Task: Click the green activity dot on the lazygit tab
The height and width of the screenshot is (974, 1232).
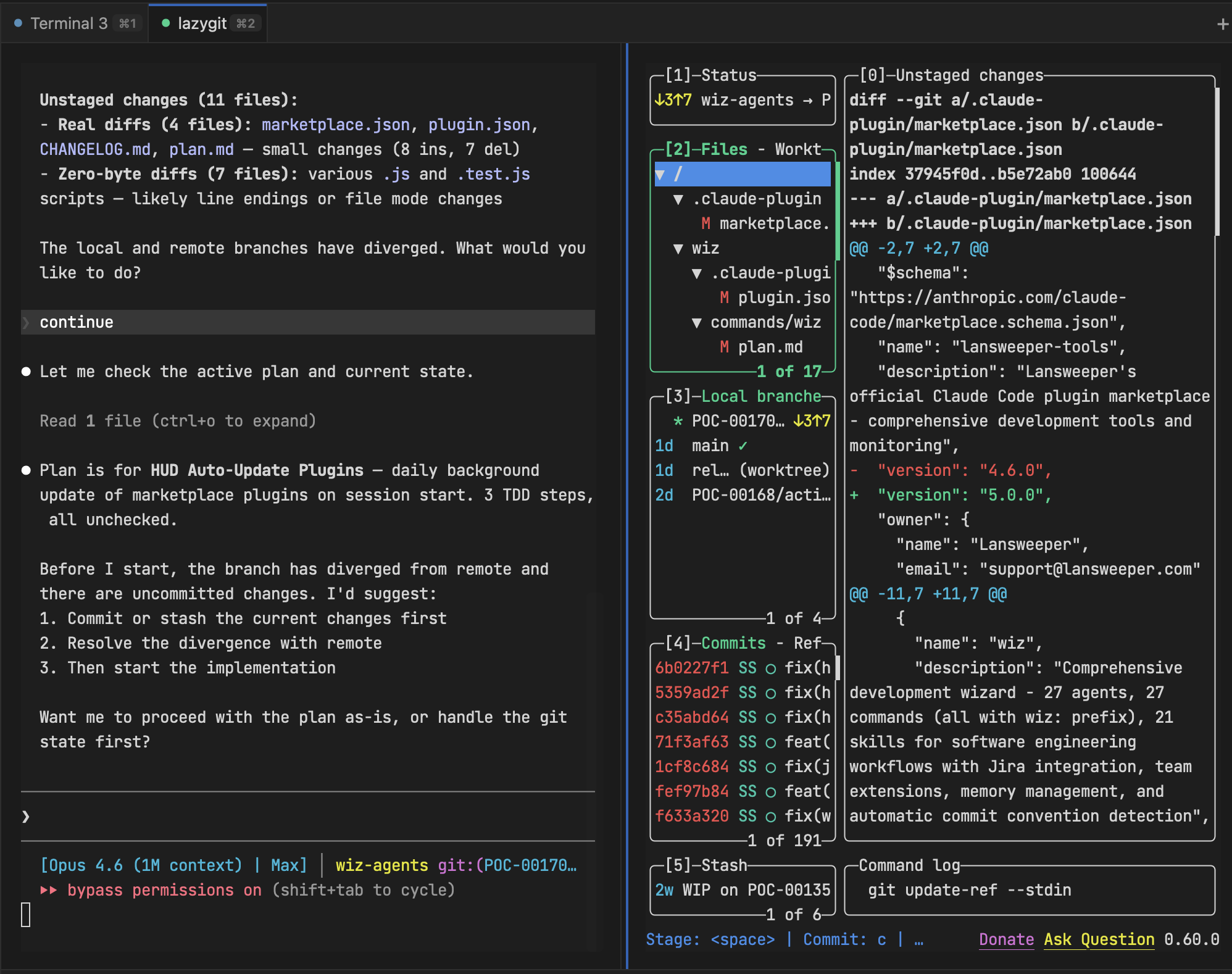Action: (165, 22)
